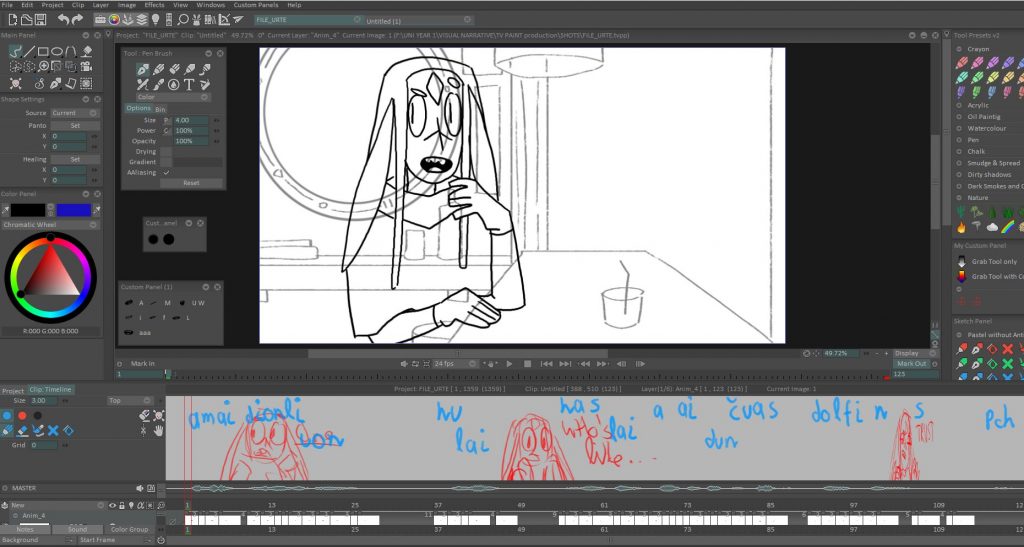1024x547 pixels.
Task: Click the Healing Set button
Action: pyautogui.click(x=75, y=159)
